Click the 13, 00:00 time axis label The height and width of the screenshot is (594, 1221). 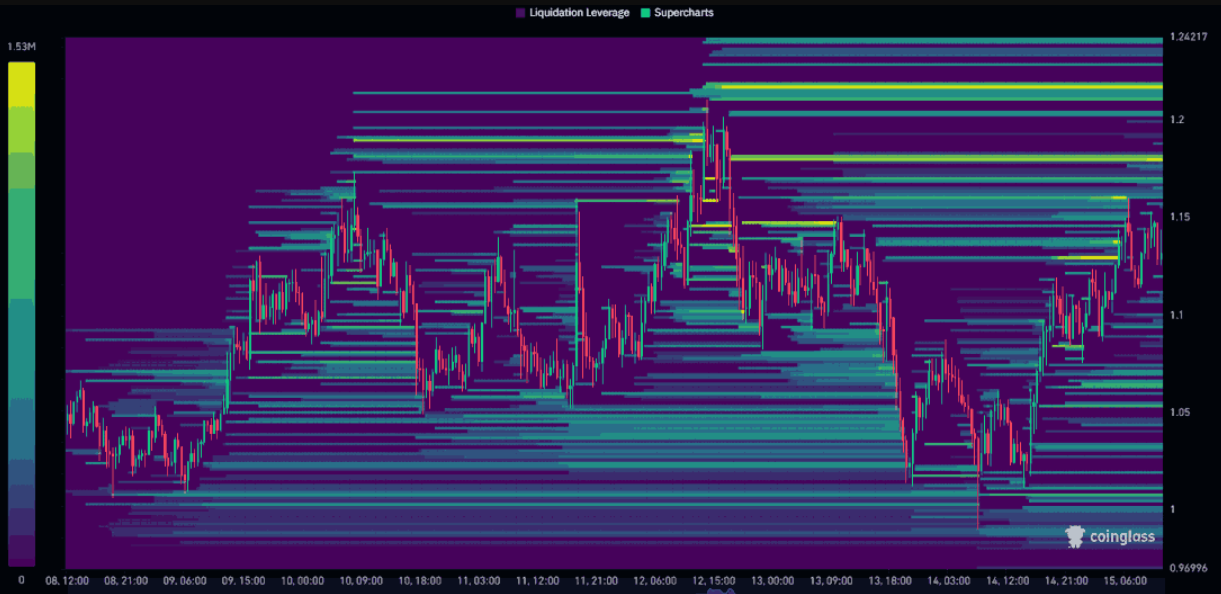coord(772,580)
